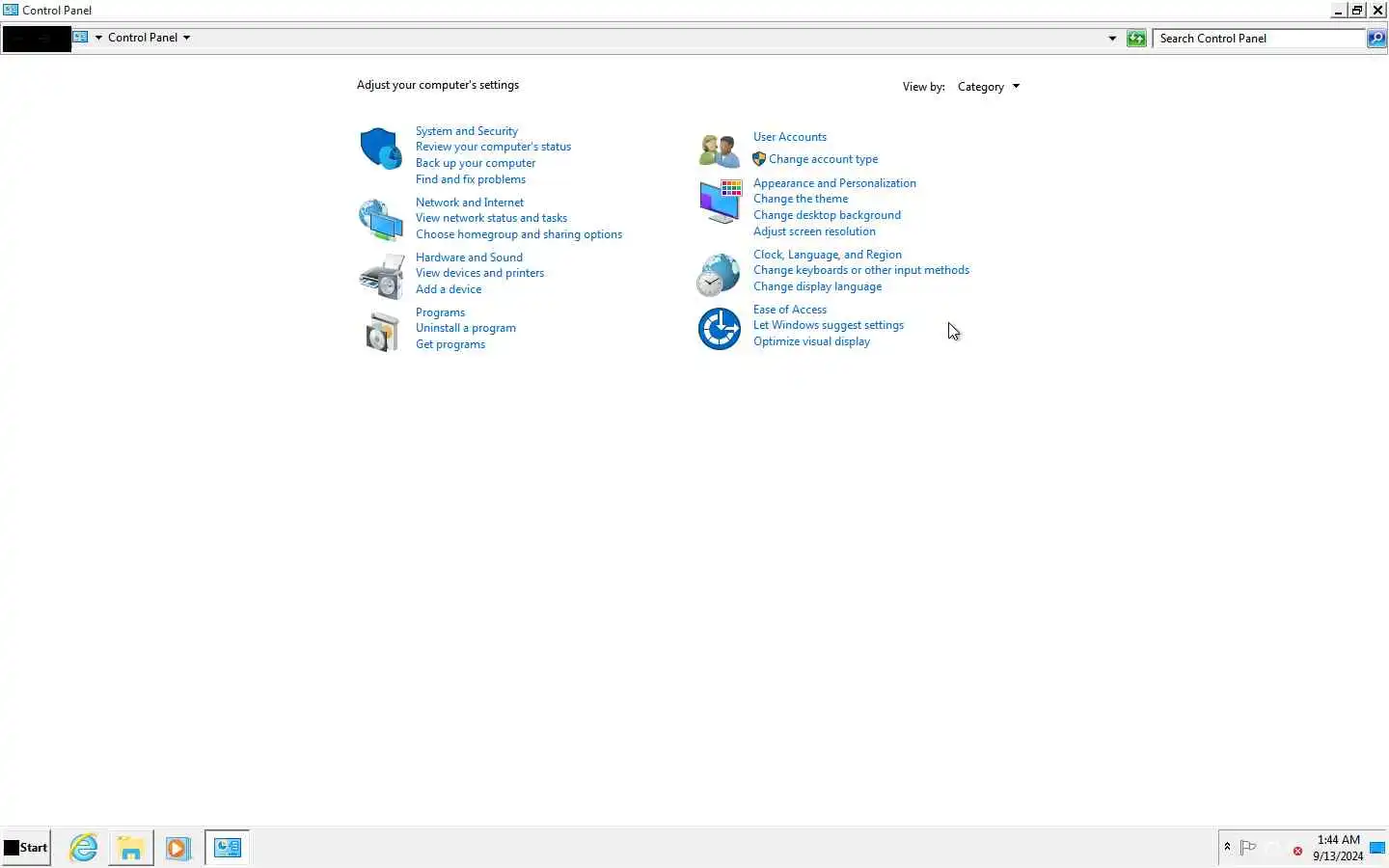Click View network status and tasks

pyautogui.click(x=491, y=218)
